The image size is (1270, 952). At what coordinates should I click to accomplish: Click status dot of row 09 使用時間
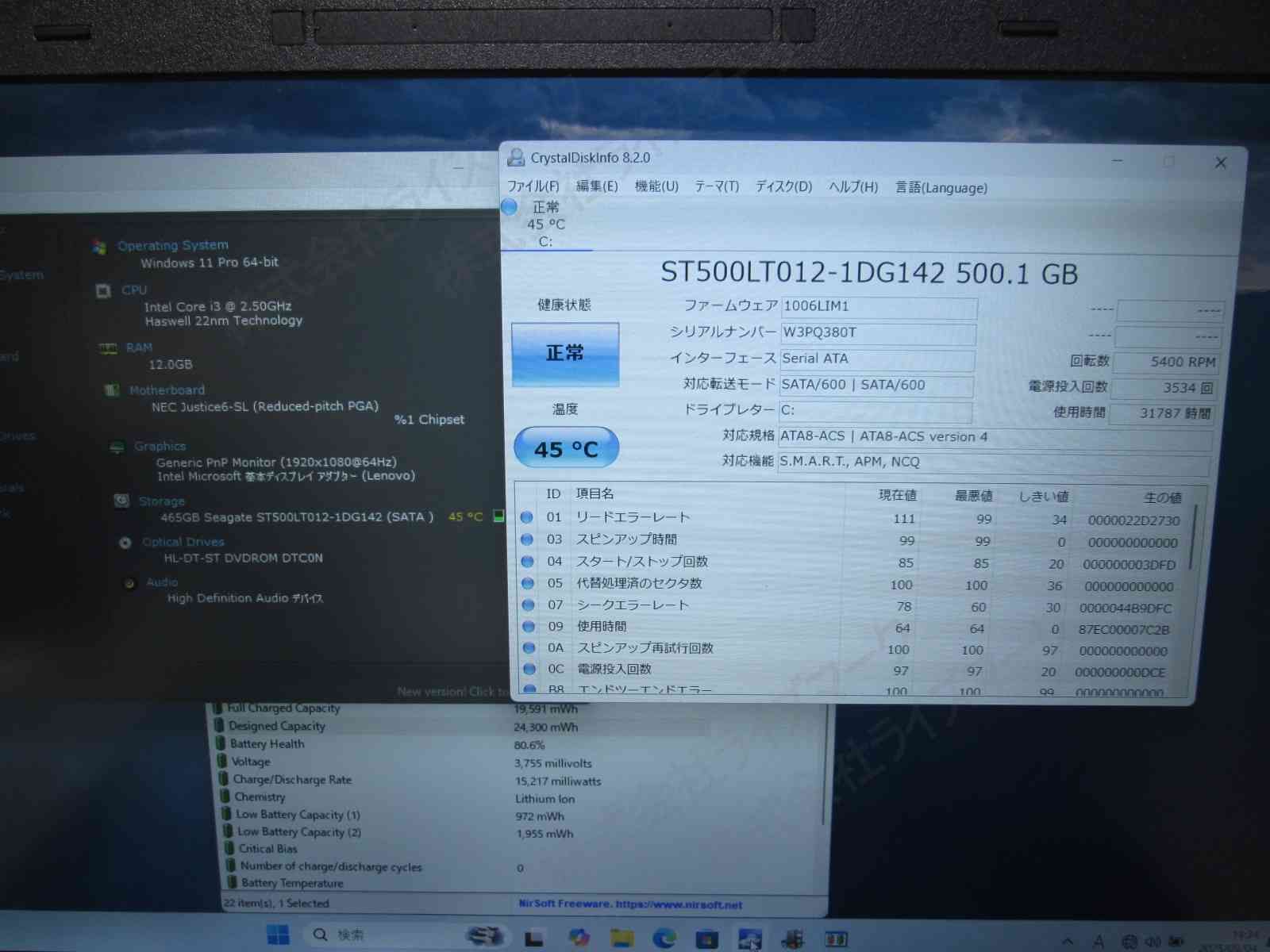[x=529, y=627]
